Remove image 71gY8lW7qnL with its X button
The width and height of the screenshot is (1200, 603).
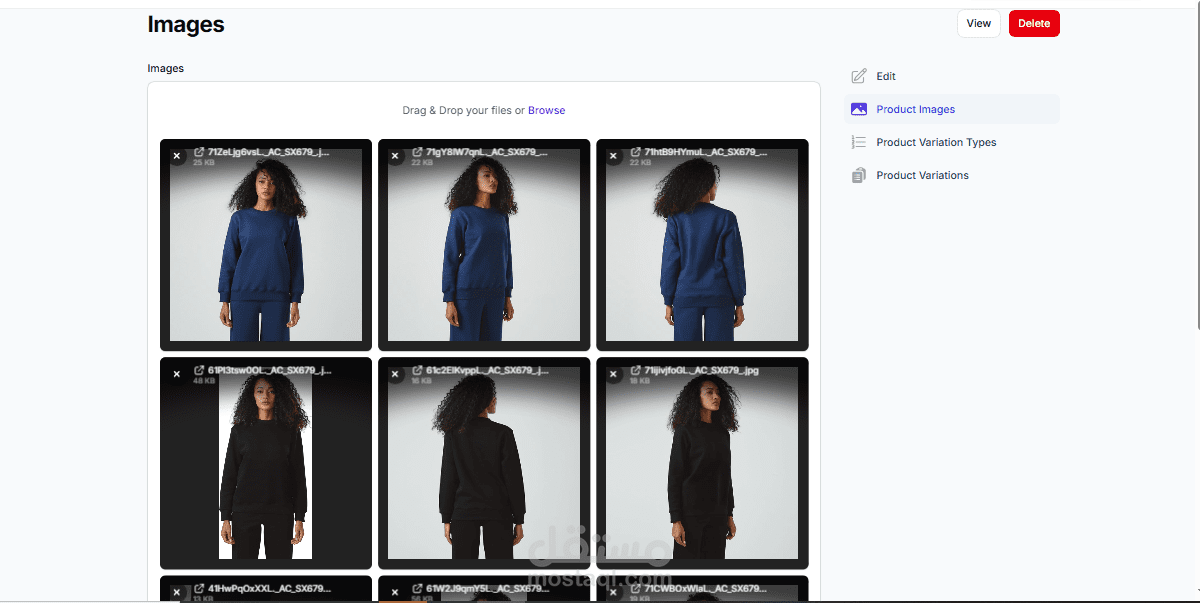click(x=395, y=156)
